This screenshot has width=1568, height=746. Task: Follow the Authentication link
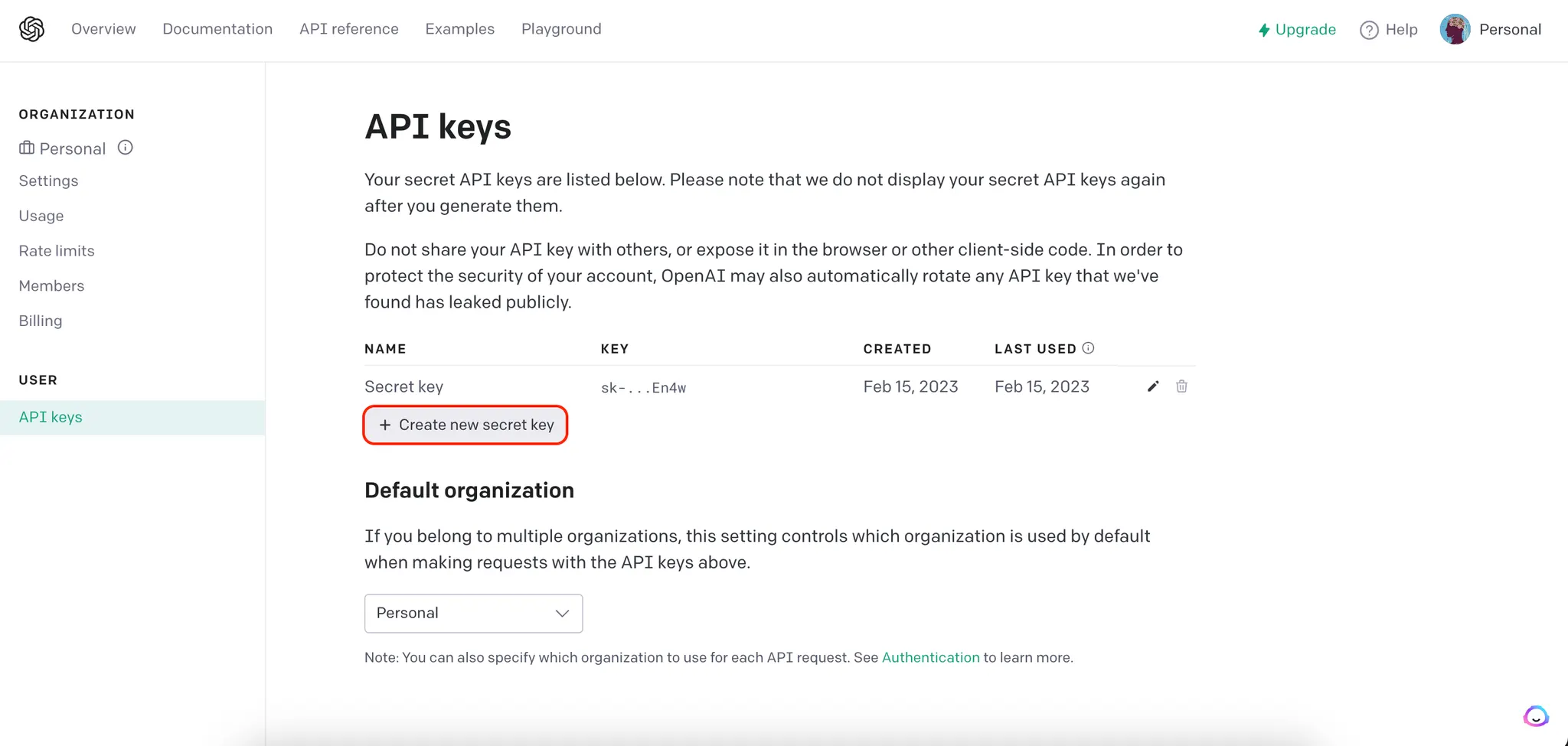point(930,657)
